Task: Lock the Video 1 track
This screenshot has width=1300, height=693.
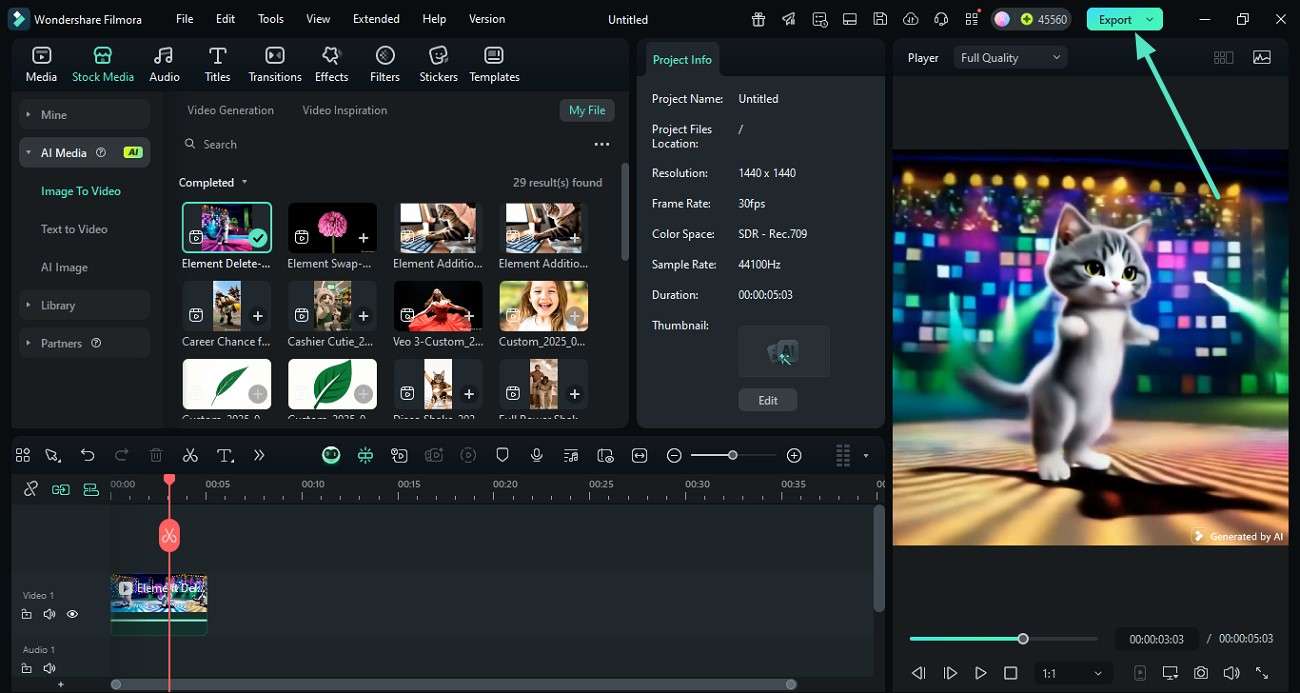Action: [27, 614]
